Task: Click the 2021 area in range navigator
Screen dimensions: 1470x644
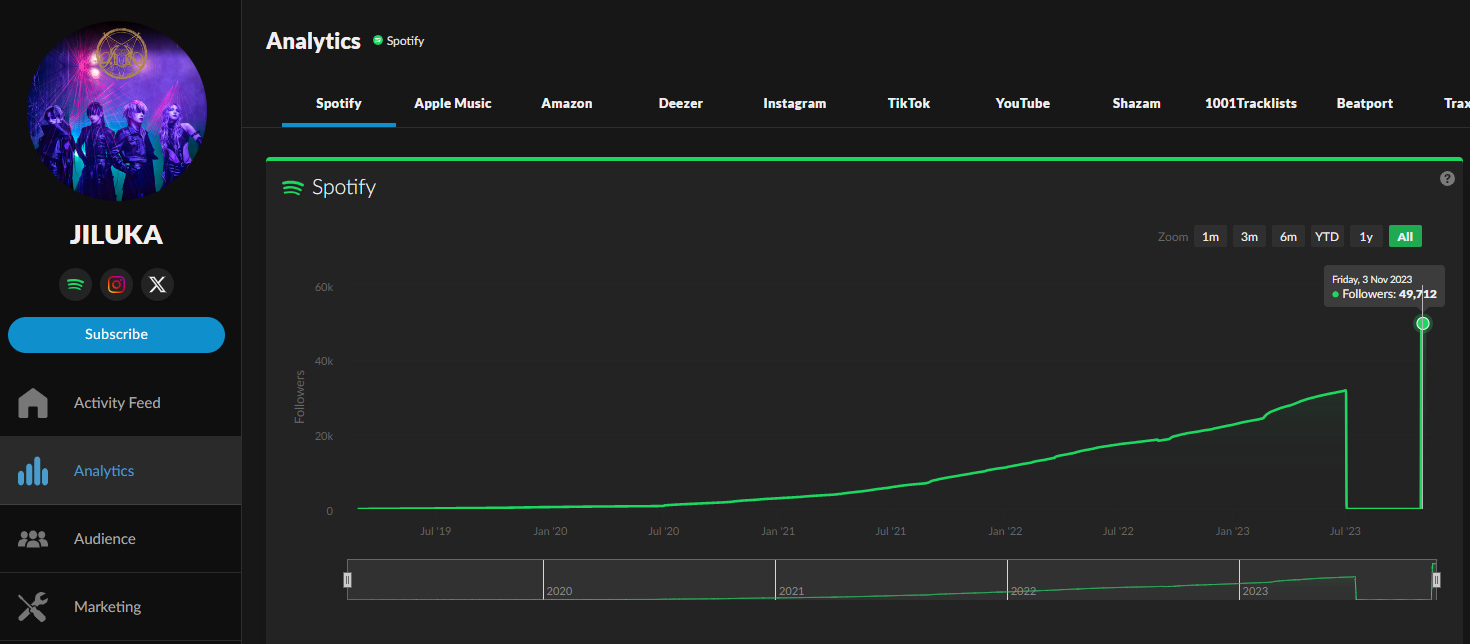Action: tap(890, 580)
